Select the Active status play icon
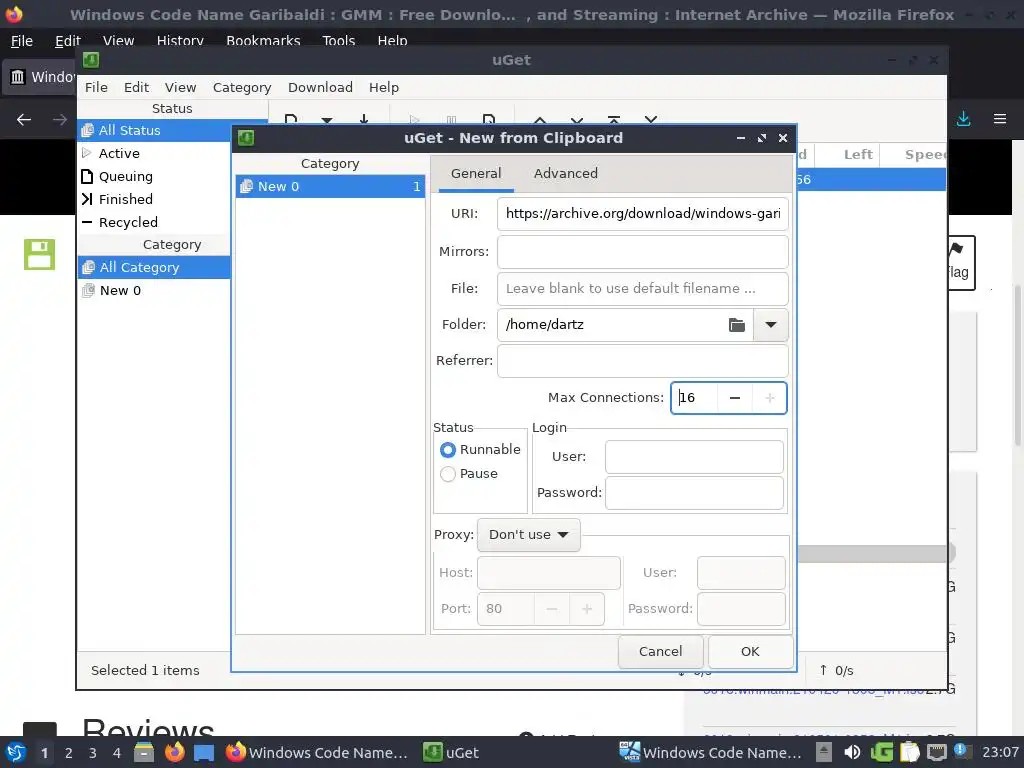Screen dimensions: 1024x768 coord(86,153)
